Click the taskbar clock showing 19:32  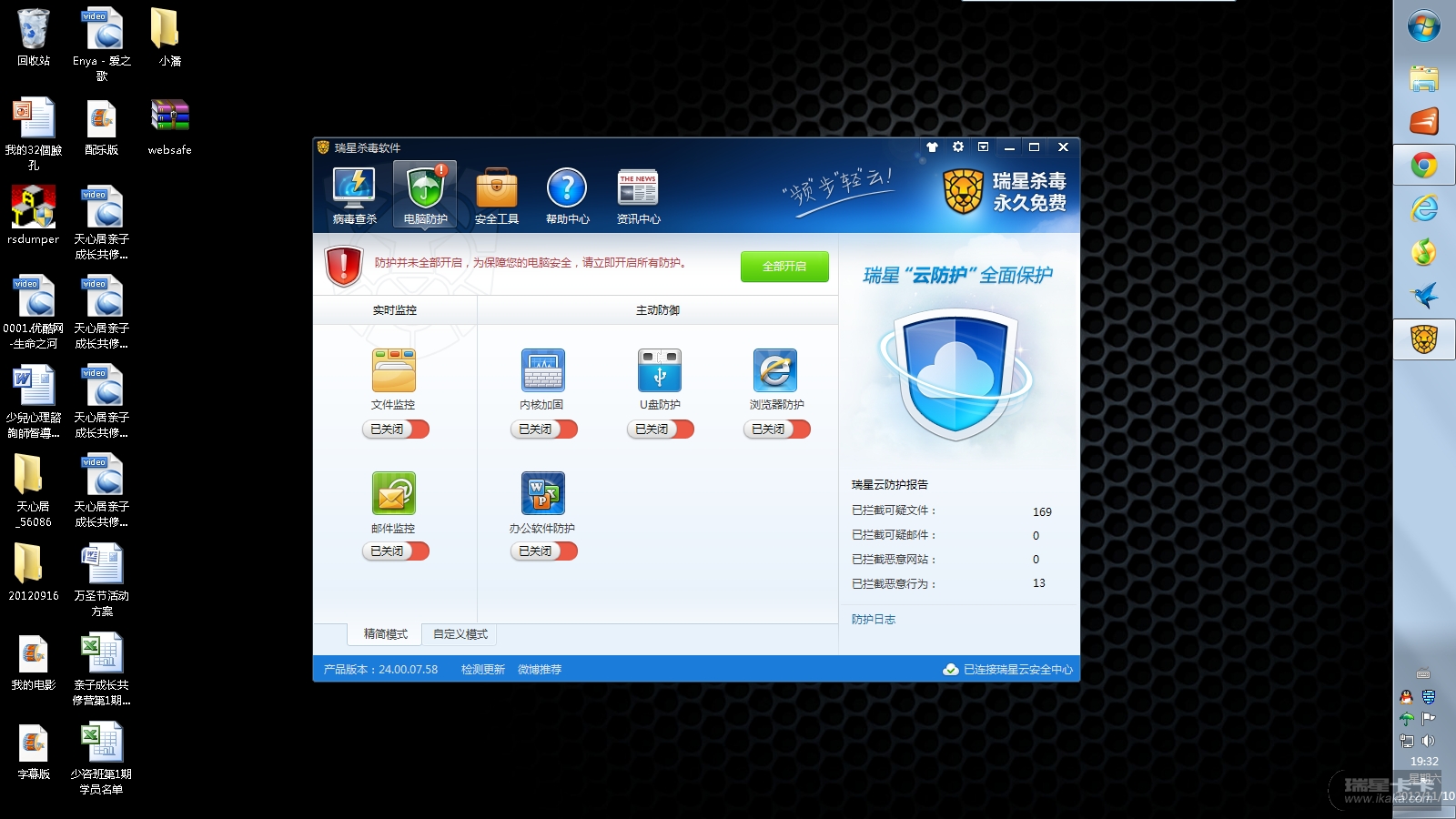click(1424, 762)
